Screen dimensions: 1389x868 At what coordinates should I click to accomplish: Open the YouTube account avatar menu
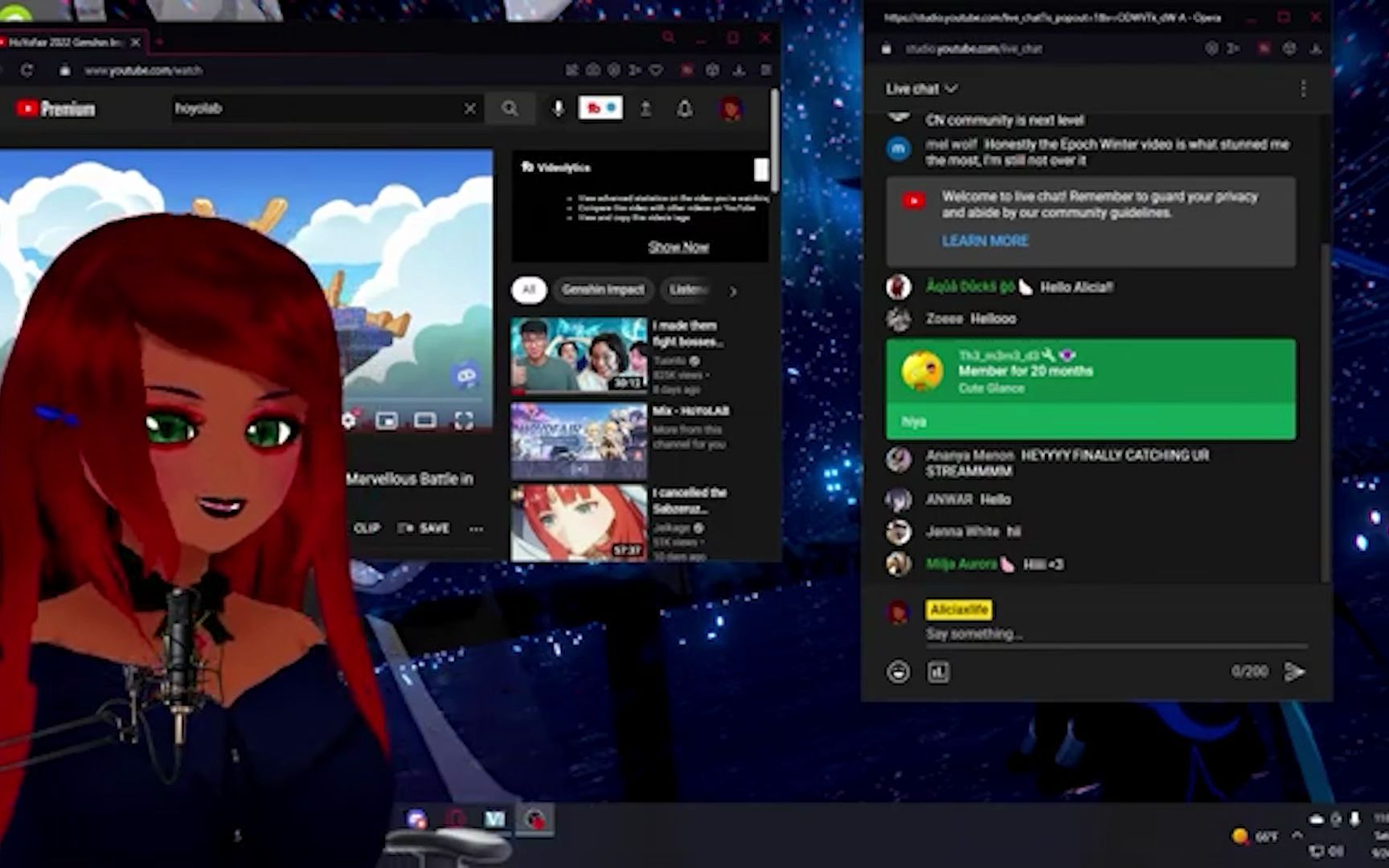[731, 108]
